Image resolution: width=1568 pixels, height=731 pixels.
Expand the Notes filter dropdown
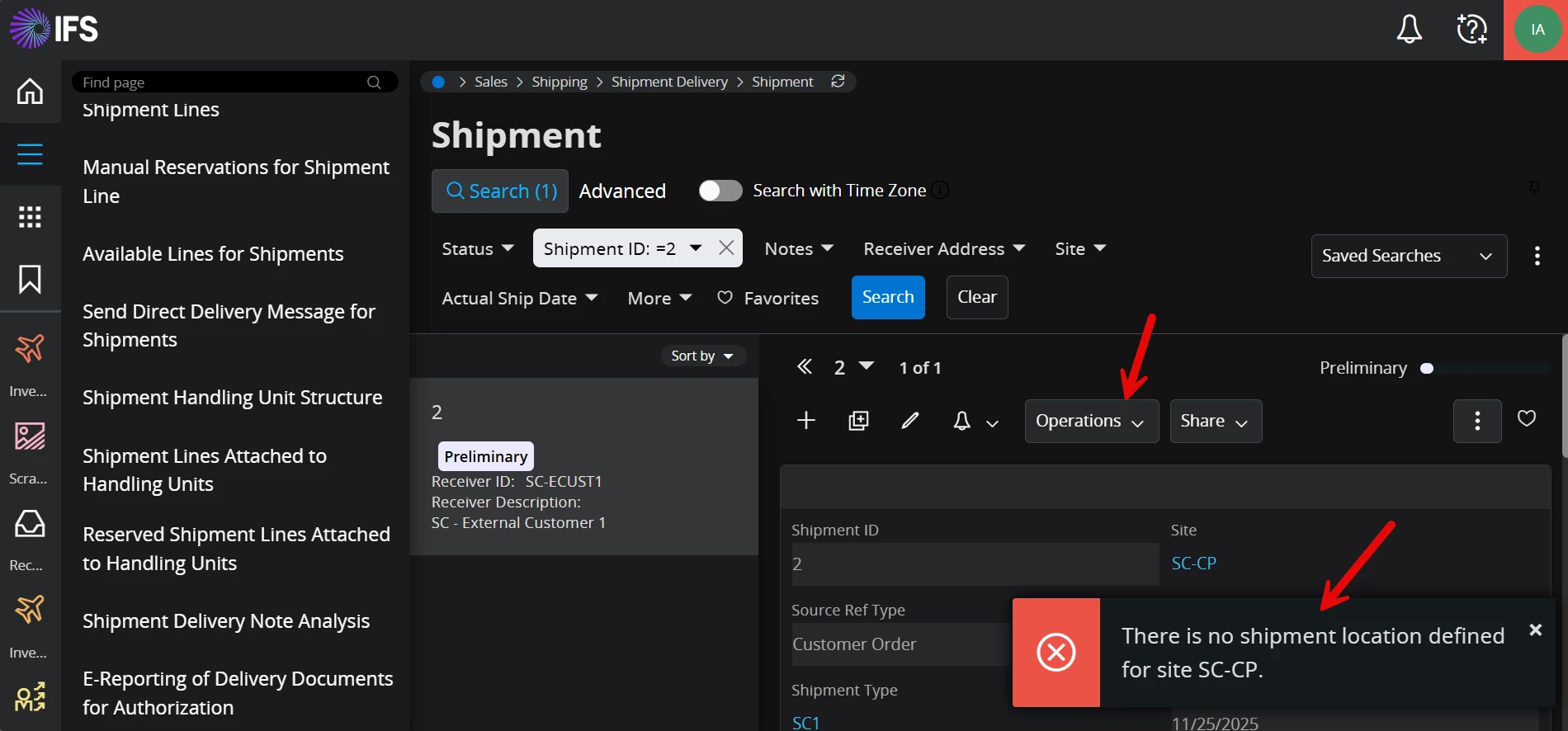pos(799,248)
